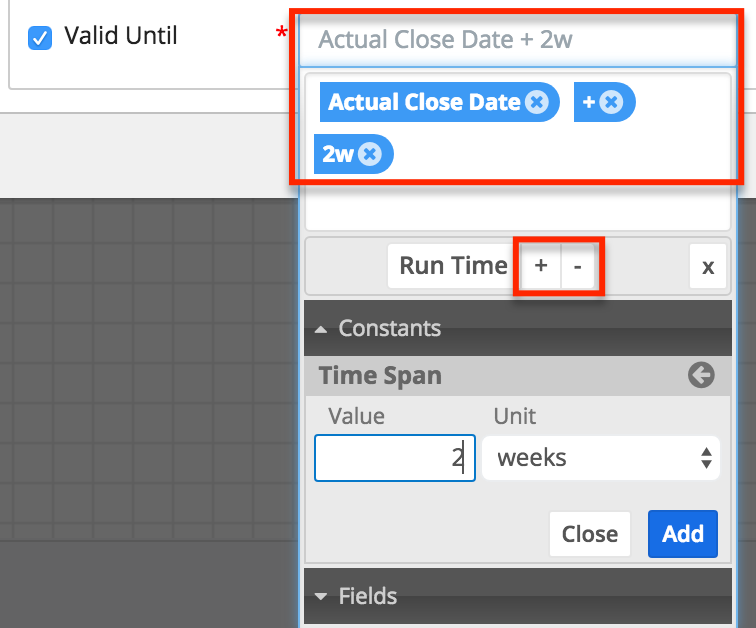The height and width of the screenshot is (628, 756).
Task: Click the Run Time button
Action: point(452,266)
